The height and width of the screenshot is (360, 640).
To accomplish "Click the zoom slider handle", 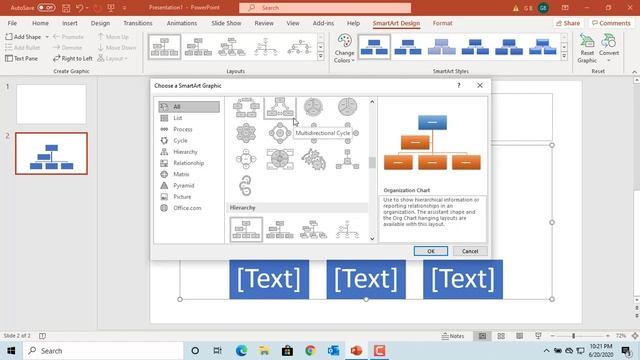I will [573, 336].
